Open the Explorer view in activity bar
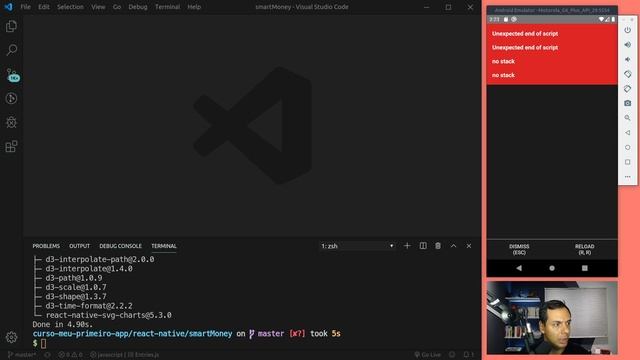The image size is (640, 360). click(11, 27)
